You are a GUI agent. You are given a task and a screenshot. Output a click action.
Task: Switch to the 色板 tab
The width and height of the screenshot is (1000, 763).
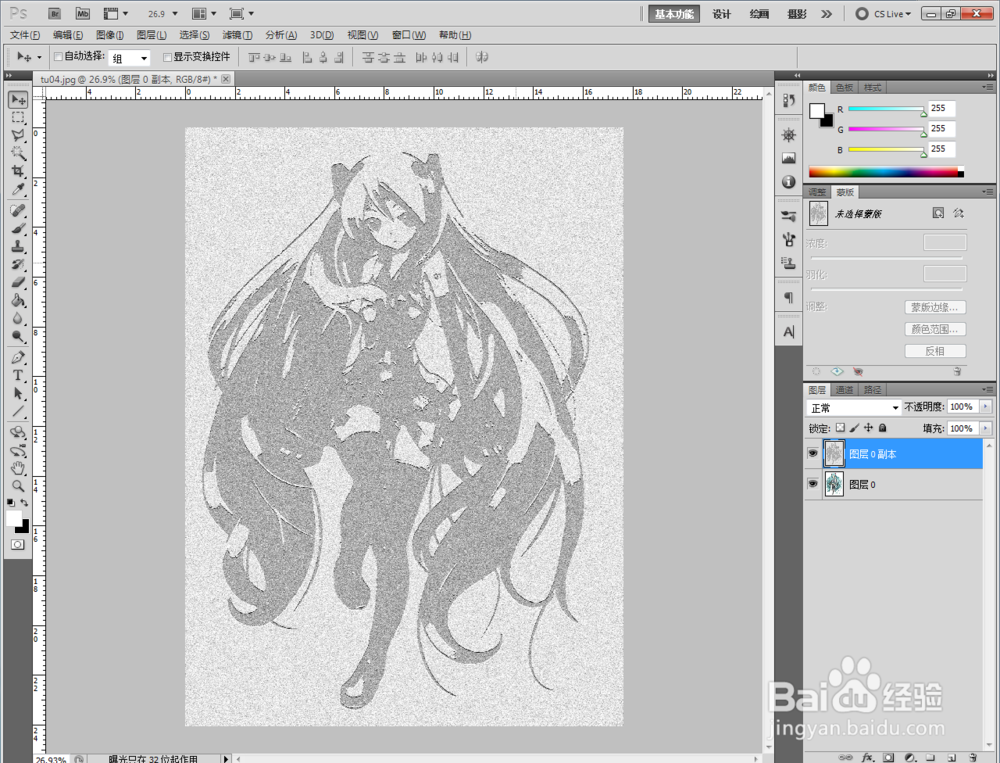[x=844, y=87]
